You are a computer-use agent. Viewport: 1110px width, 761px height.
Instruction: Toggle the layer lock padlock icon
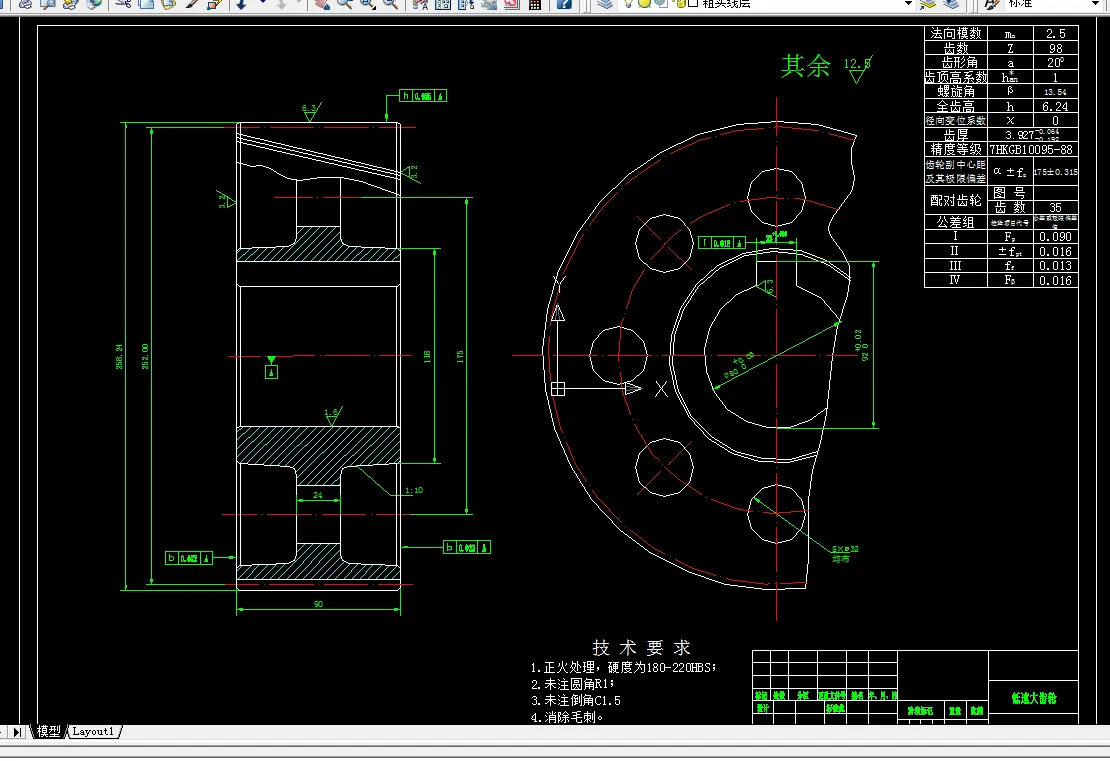point(681,4)
